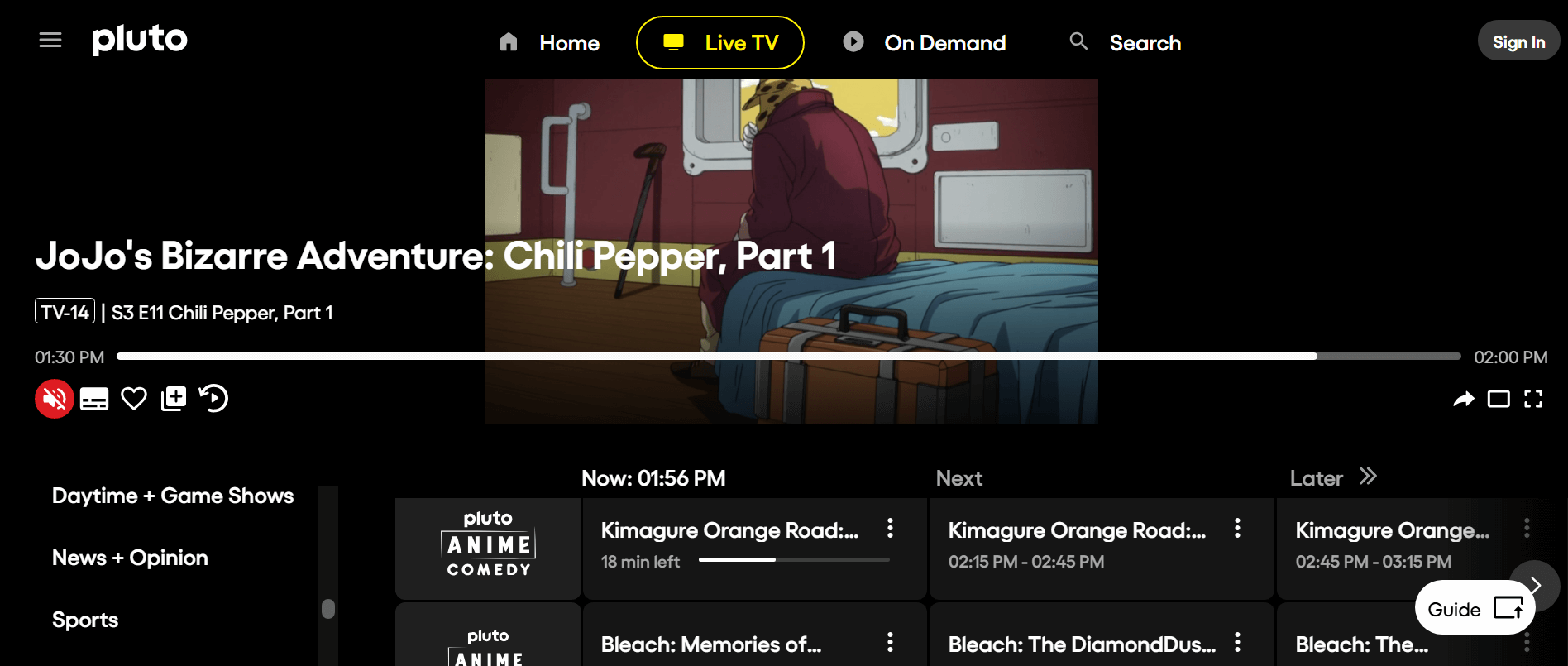Click the Sign In button

[x=1518, y=41]
